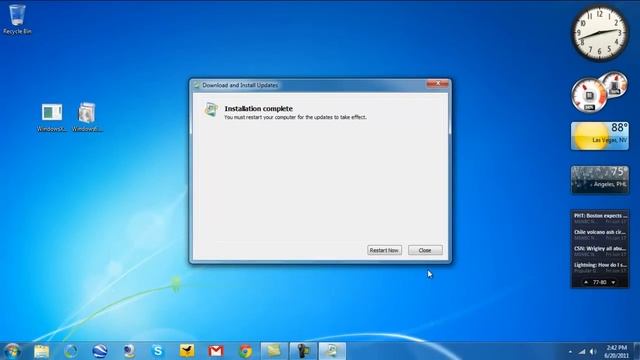Open the 'Lightning: How do I s...' headline

pyautogui.click(x=600, y=267)
